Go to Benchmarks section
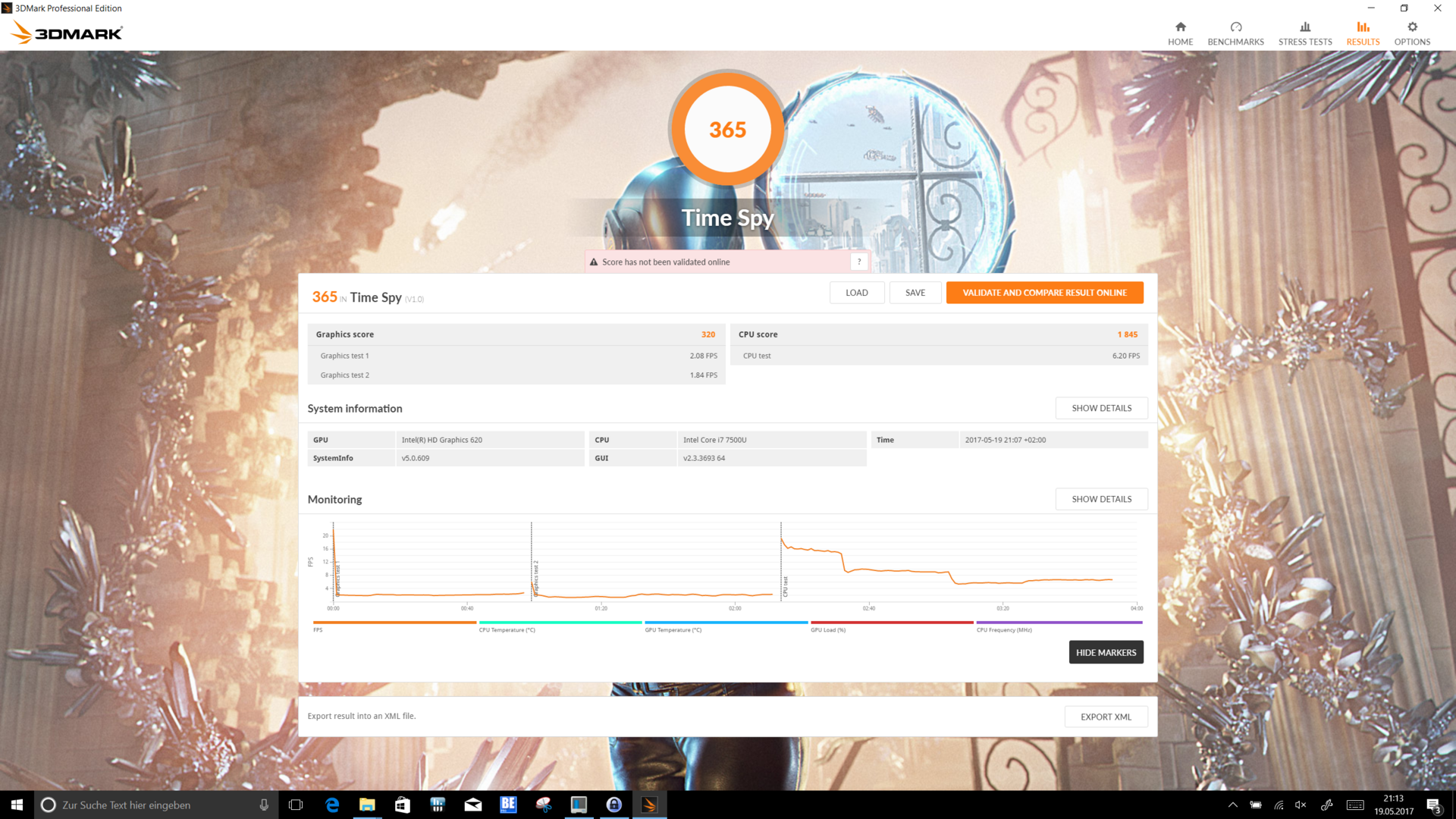Viewport: 1456px width, 819px height. coord(1235,33)
